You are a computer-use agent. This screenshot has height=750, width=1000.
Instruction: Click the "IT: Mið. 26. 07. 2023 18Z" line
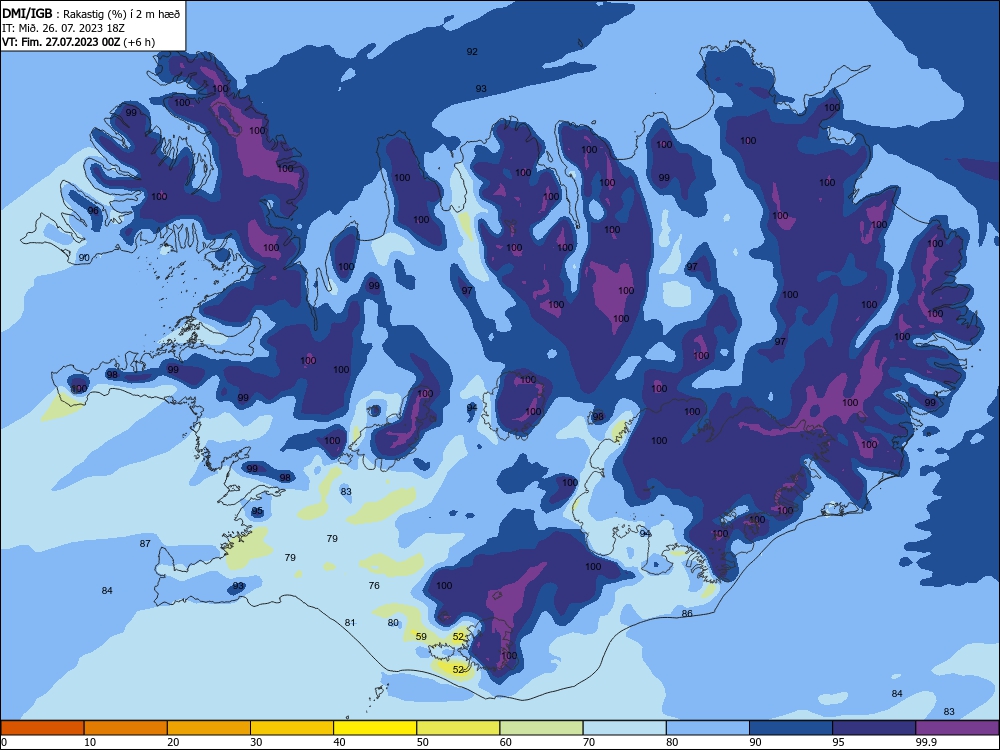click(x=63, y=28)
